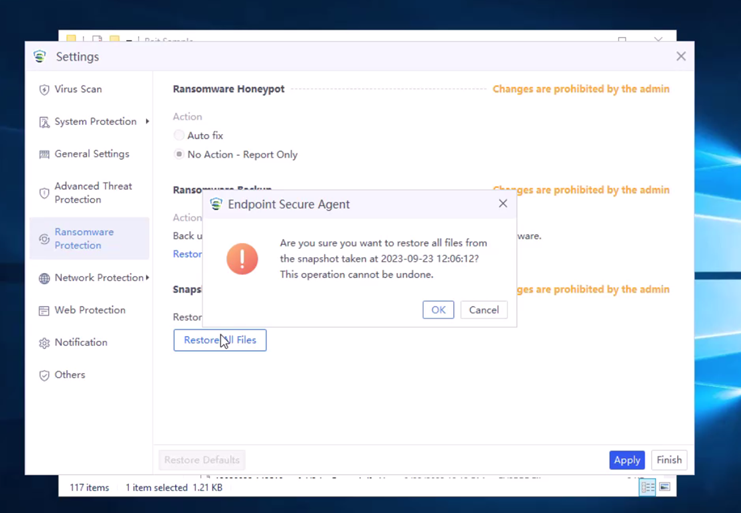Select No Action - Report Only option

click(179, 155)
